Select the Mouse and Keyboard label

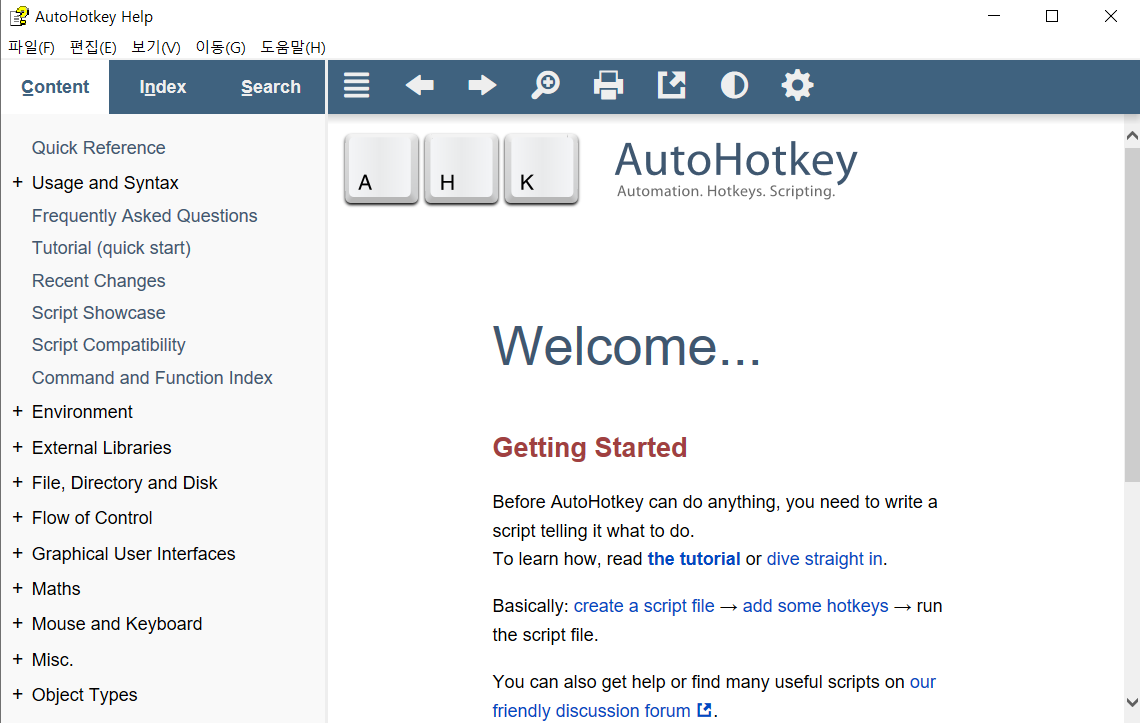(x=116, y=624)
